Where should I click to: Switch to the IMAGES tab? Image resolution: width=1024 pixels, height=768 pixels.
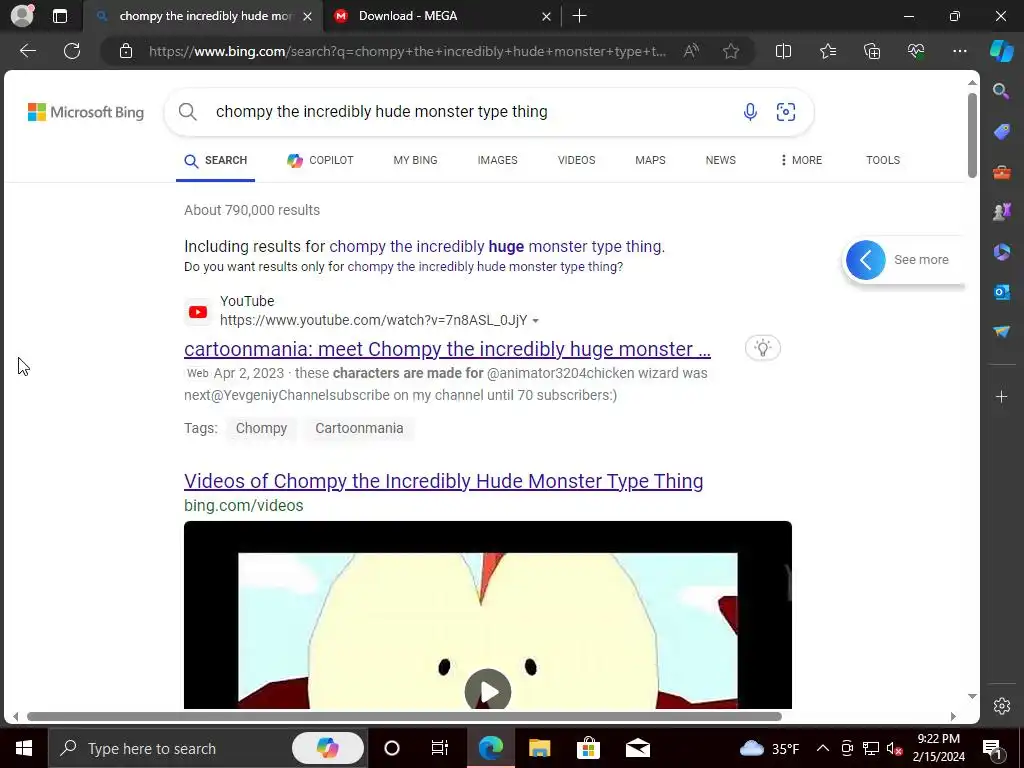pos(497,160)
